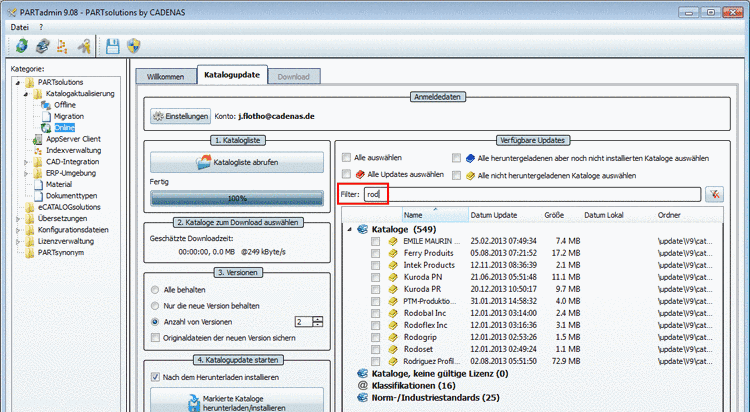
Task: Check the EMILE MAURIN catalog checkbox
Action: (x=375, y=242)
